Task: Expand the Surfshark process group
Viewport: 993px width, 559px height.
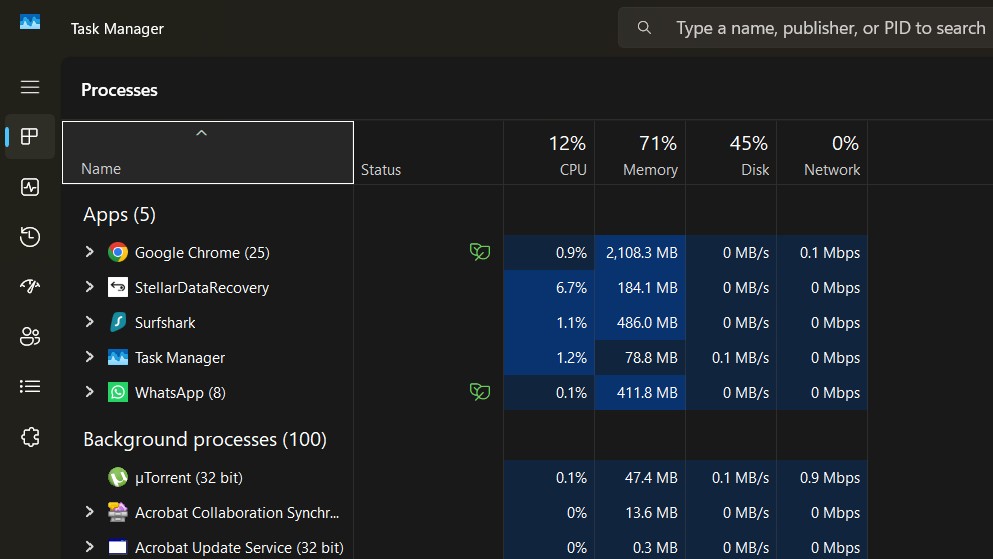Action: point(89,322)
